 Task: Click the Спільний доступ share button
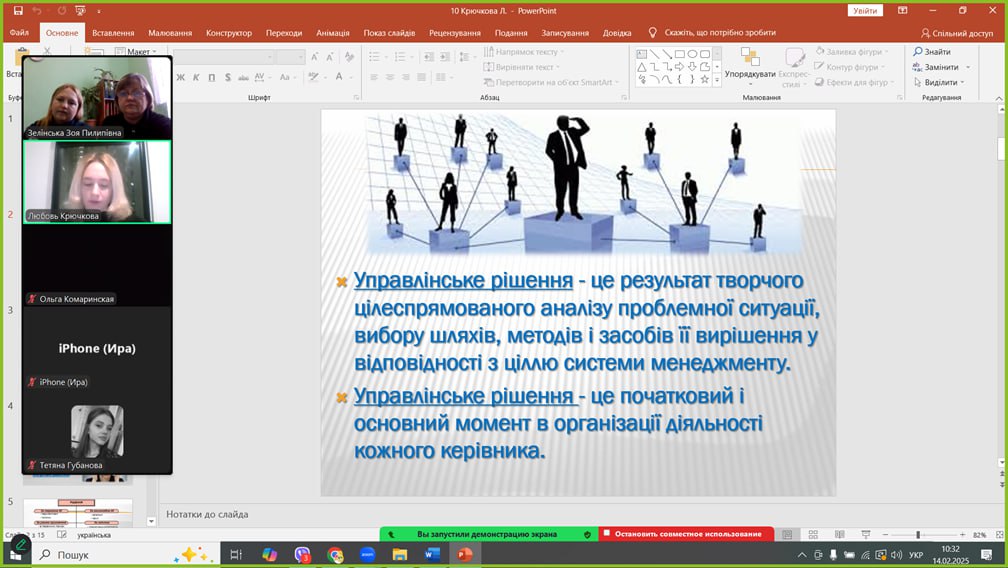click(x=956, y=32)
